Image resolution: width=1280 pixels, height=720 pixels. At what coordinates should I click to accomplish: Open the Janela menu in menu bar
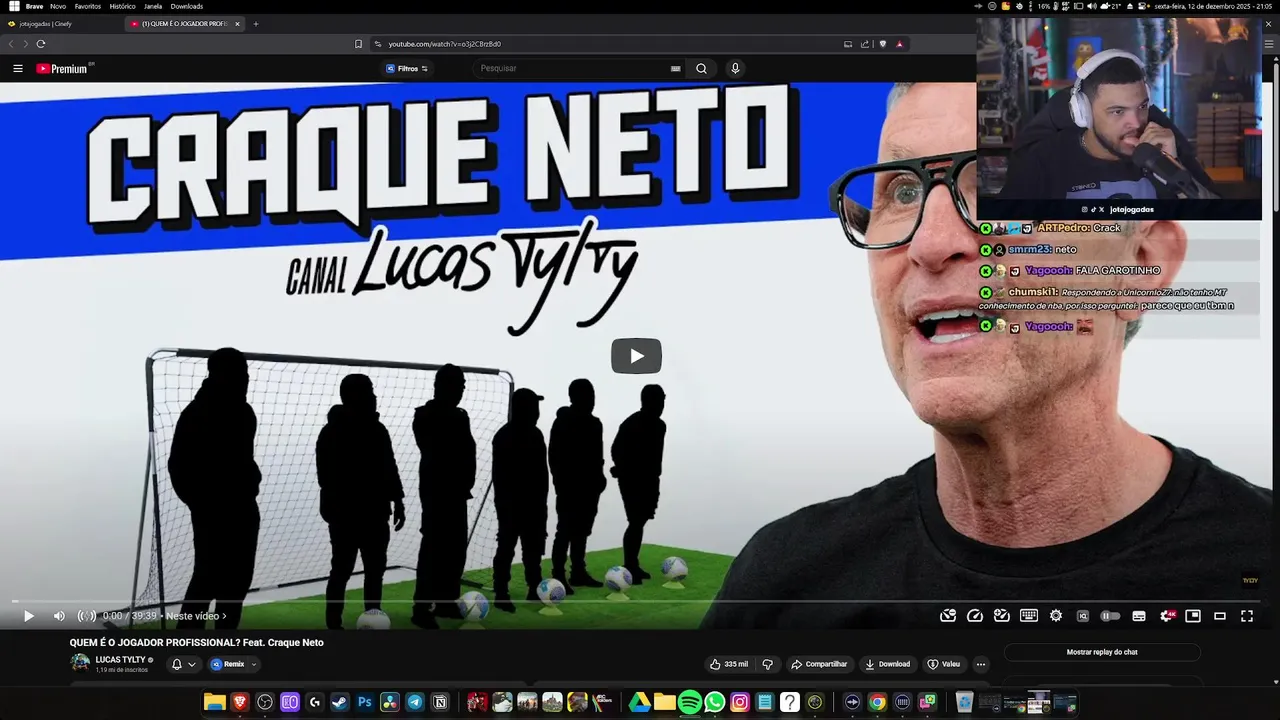click(x=153, y=6)
